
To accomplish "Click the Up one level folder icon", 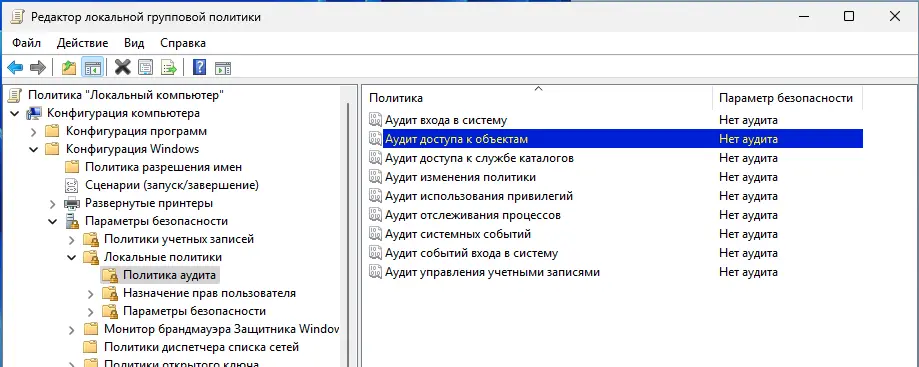I will click(x=69, y=67).
